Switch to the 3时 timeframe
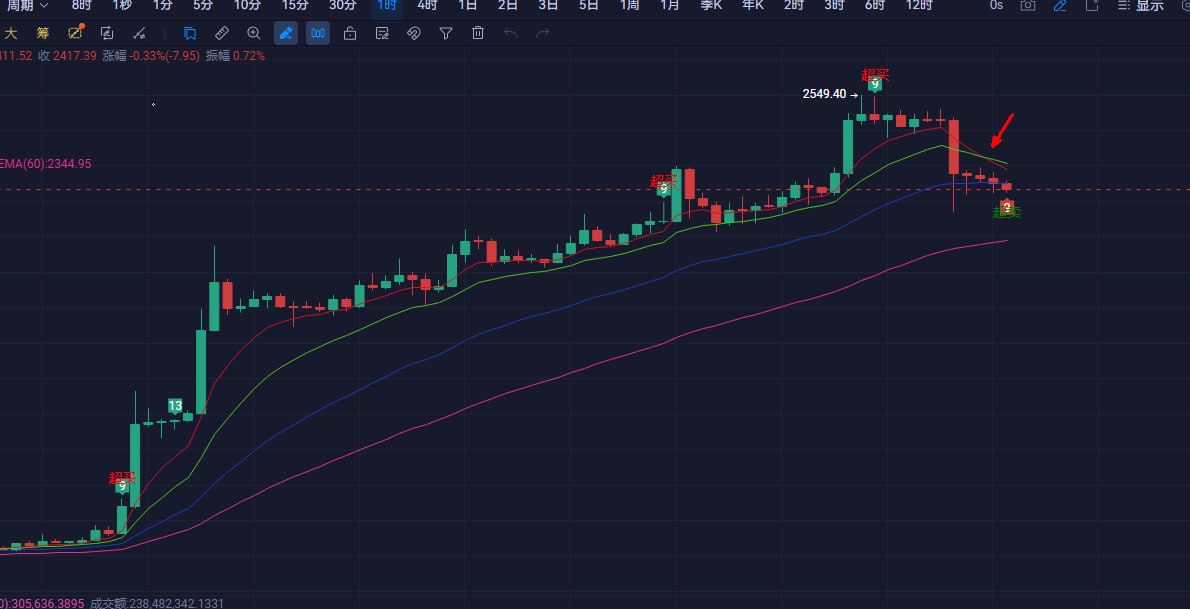The width and height of the screenshot is (1190, 609). click(834, 5)
